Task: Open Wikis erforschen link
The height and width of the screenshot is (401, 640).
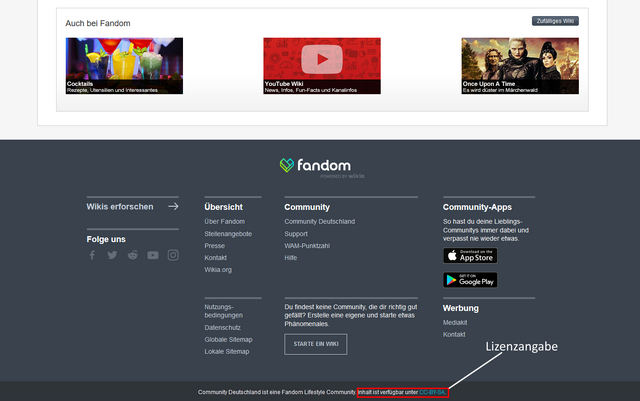Action: tap(120, 207)
